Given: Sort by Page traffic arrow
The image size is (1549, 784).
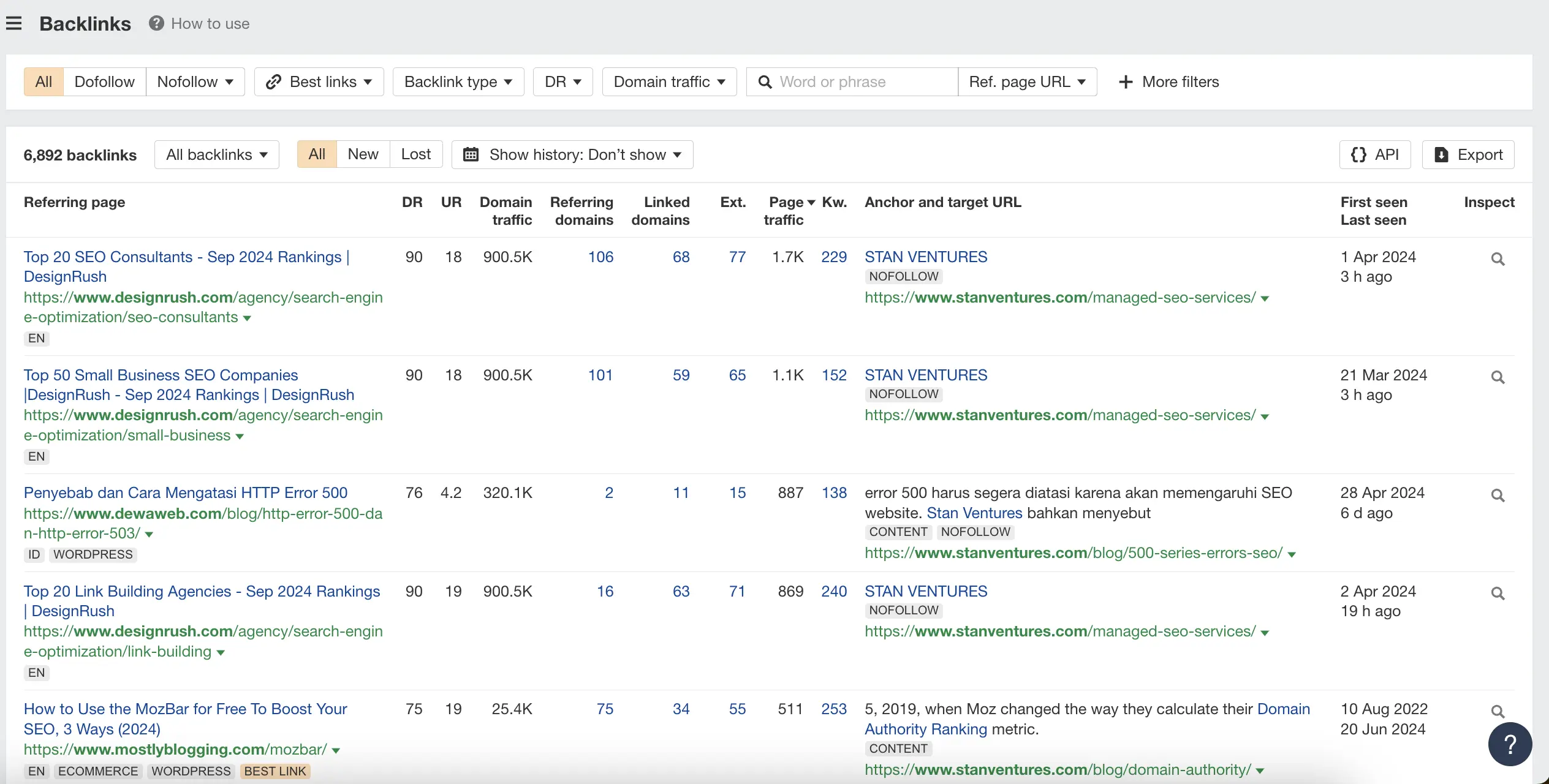Looking at the screenshot, I should (811, 203).
